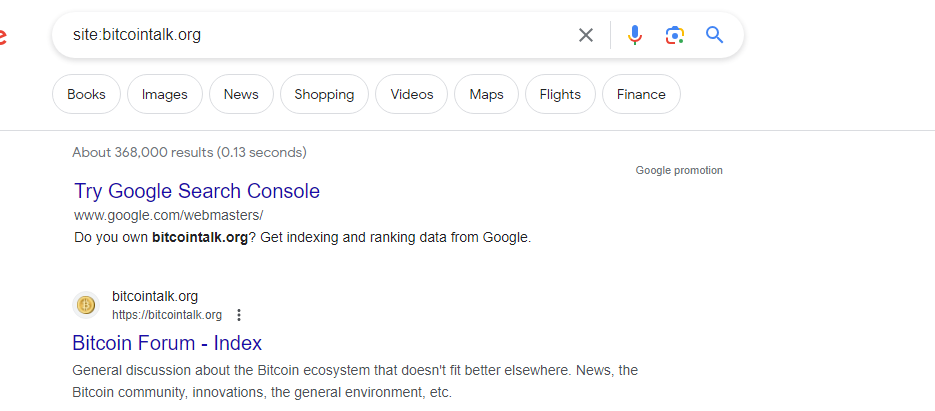Image resolution: width=935 pixels, height=411 pixels.
Task: Select the News filter chip
Action: tap(241, 94)
